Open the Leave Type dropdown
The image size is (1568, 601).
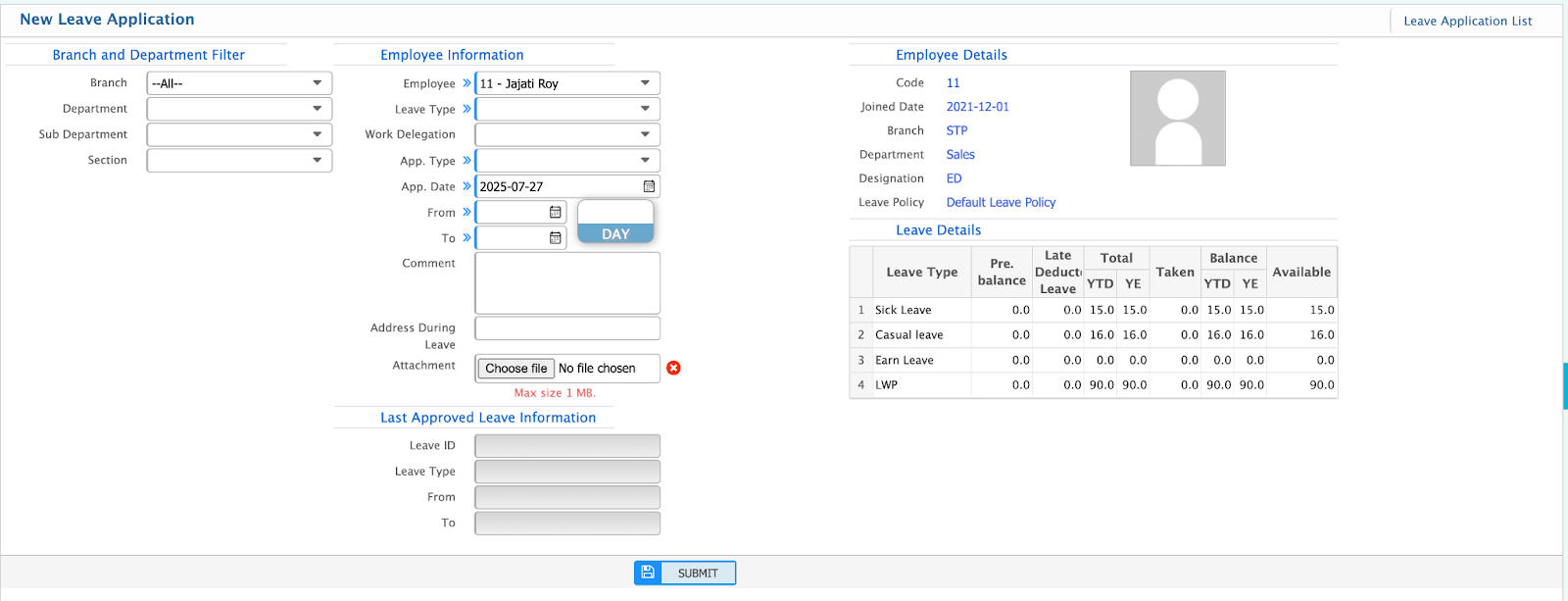(x=566, y=109)
